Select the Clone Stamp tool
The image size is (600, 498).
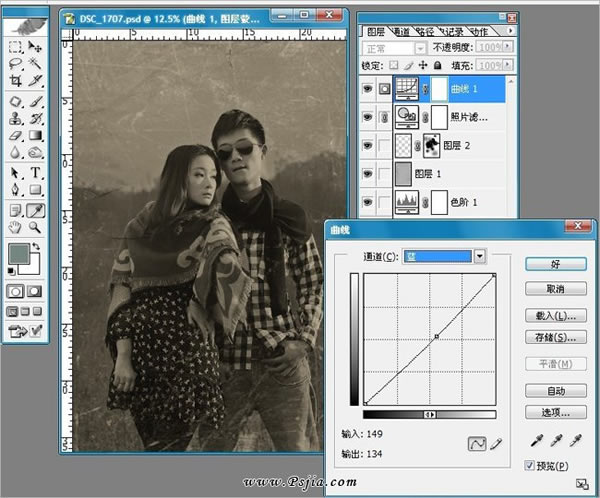coord(15,119)
